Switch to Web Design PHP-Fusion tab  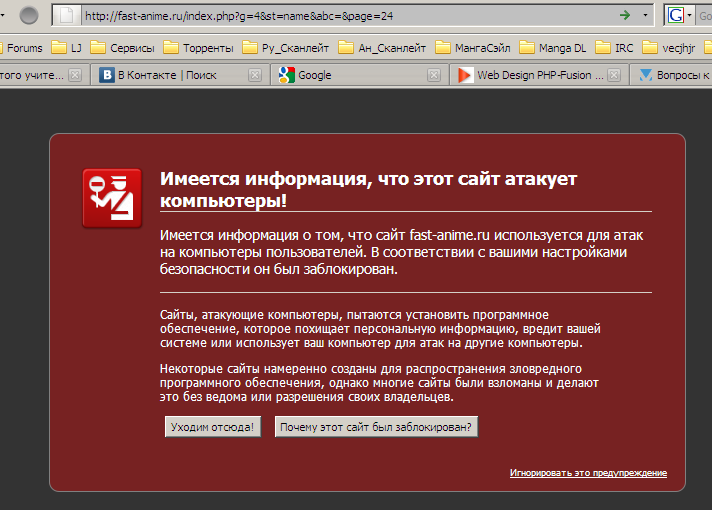pyautogui.click(x=530, y=75)
